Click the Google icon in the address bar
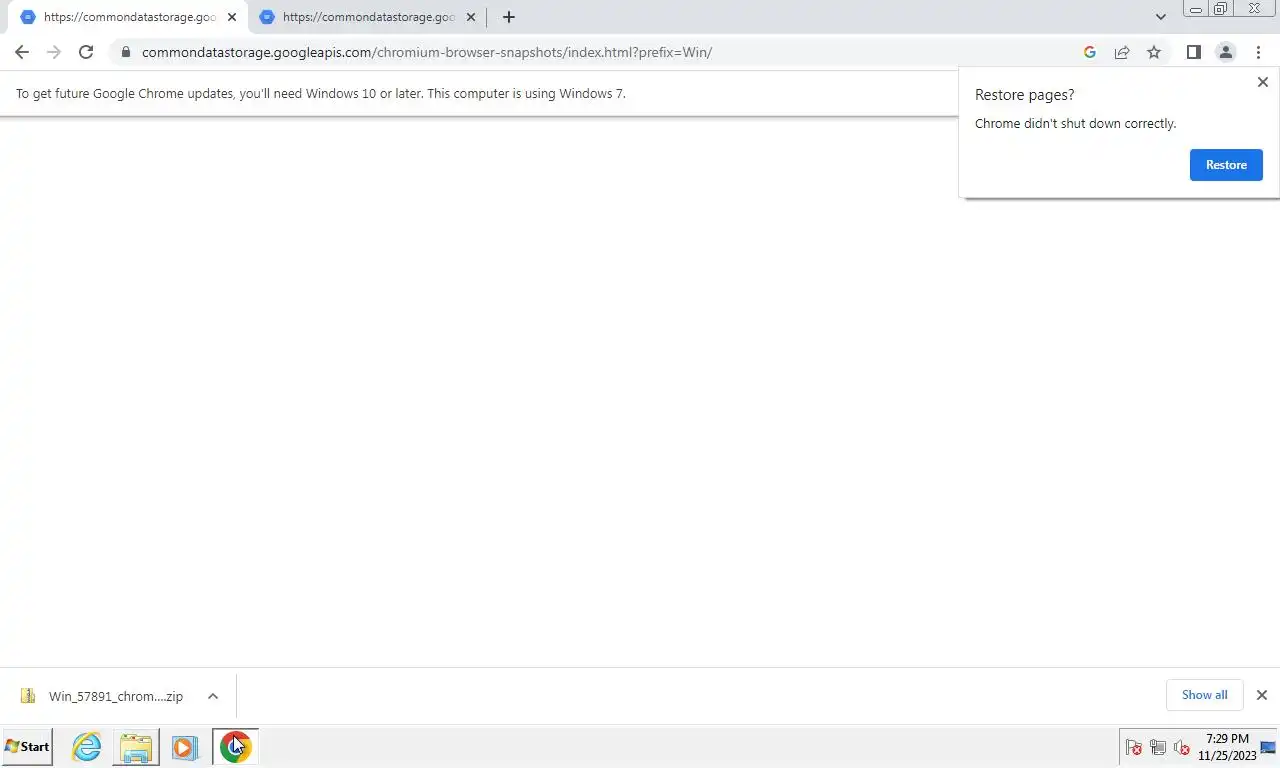 tap(1090, 52)
